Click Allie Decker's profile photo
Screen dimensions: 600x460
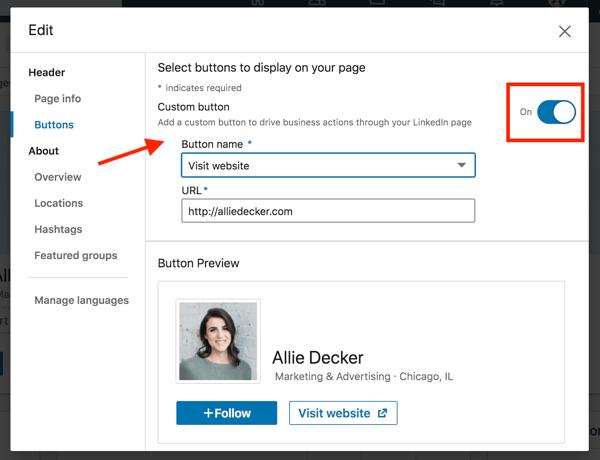[218, 341]
